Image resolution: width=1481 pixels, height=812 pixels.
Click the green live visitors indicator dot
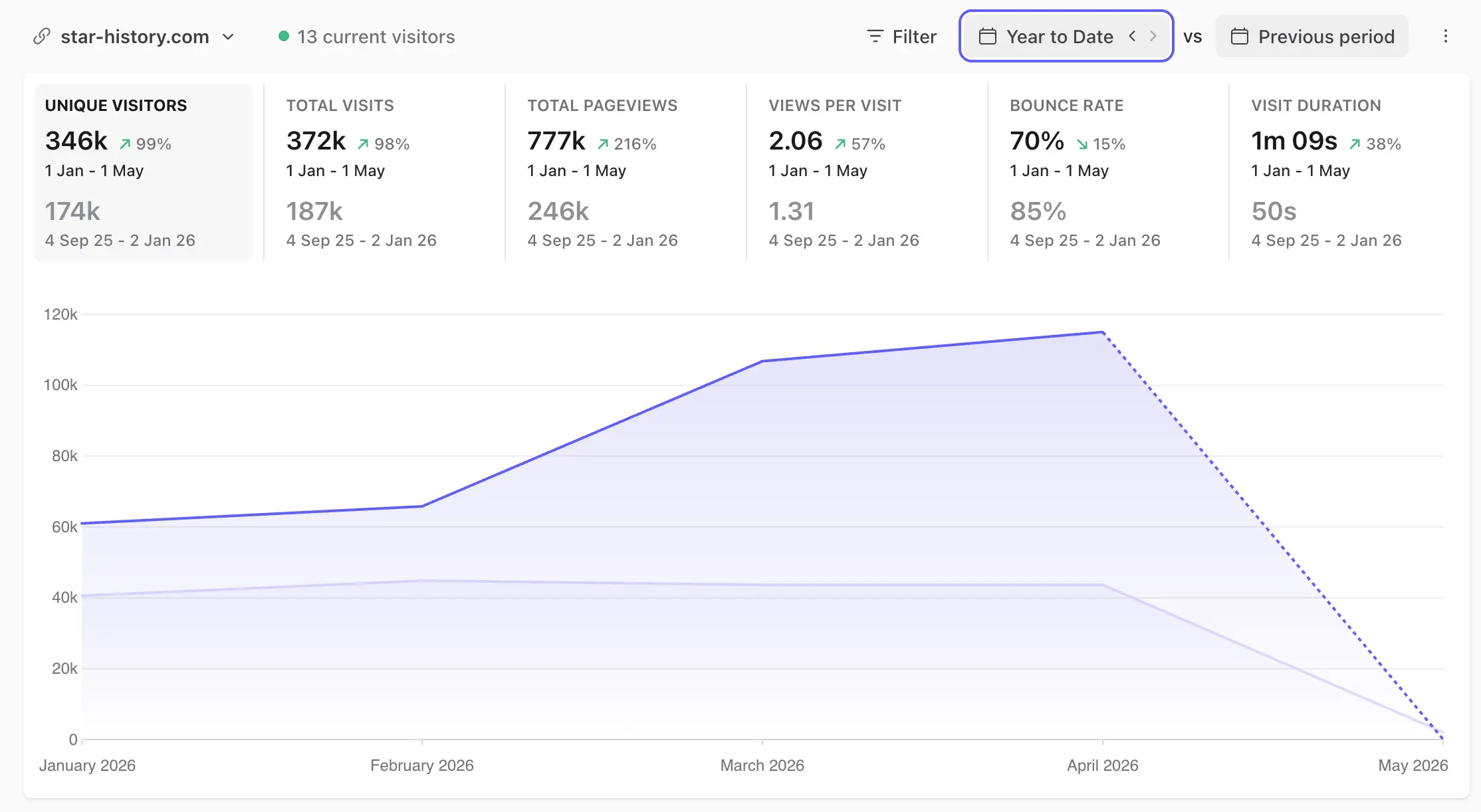point(284,36)
